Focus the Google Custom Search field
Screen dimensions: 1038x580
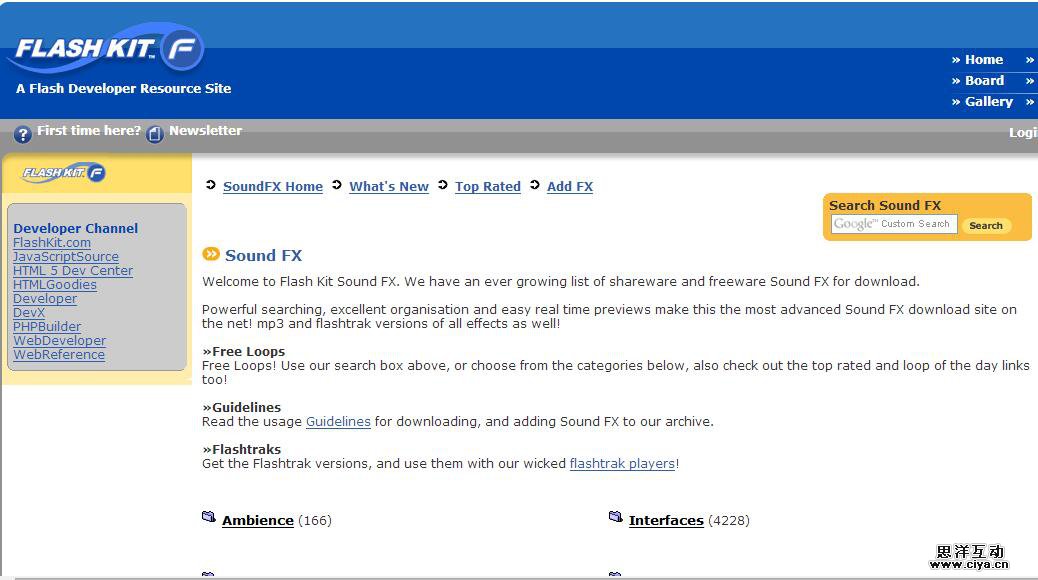[x=894, y=224]
